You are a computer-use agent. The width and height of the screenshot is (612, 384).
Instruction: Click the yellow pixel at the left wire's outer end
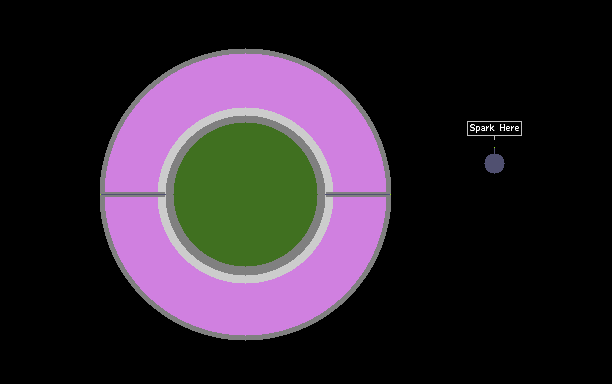[x=101, y=194]
